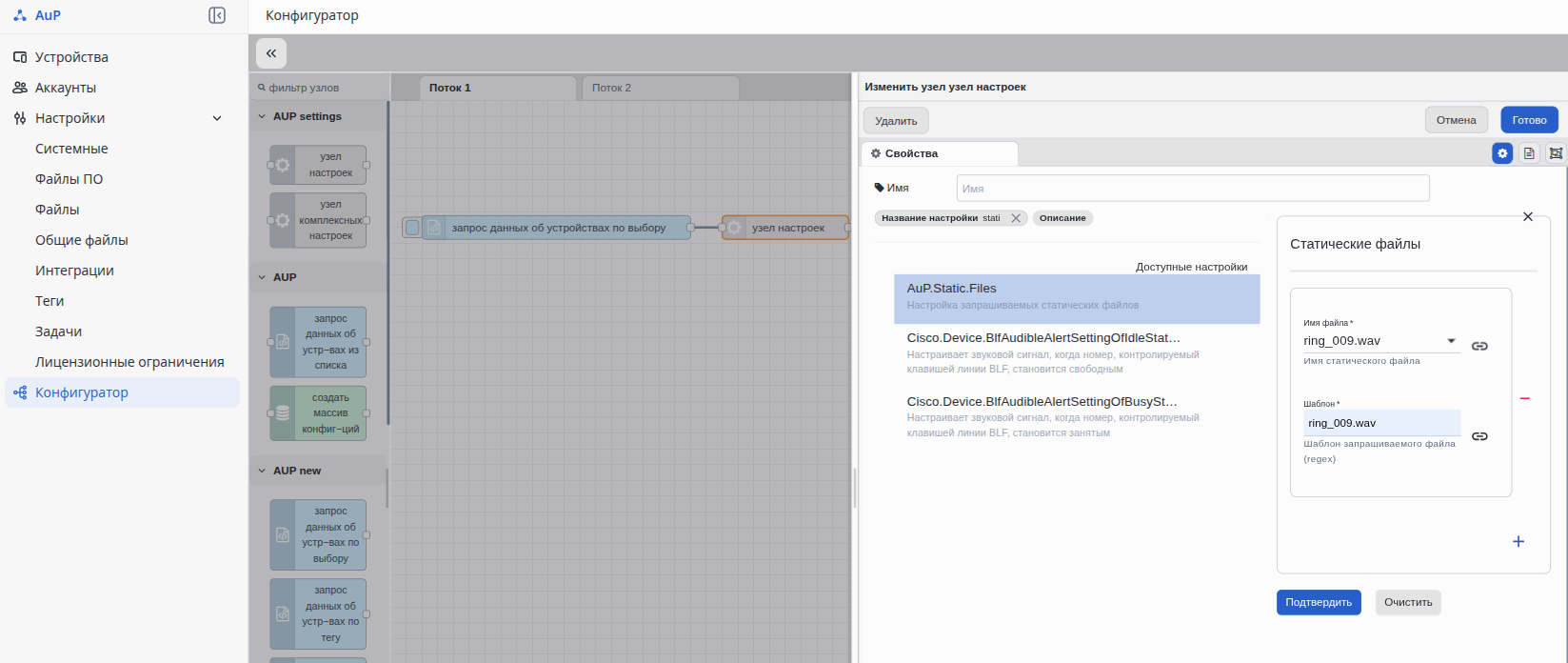This screenshot has height=663, width=1568.
Task: Add a static file entry with the plus icon
Action: point(1518,541)
